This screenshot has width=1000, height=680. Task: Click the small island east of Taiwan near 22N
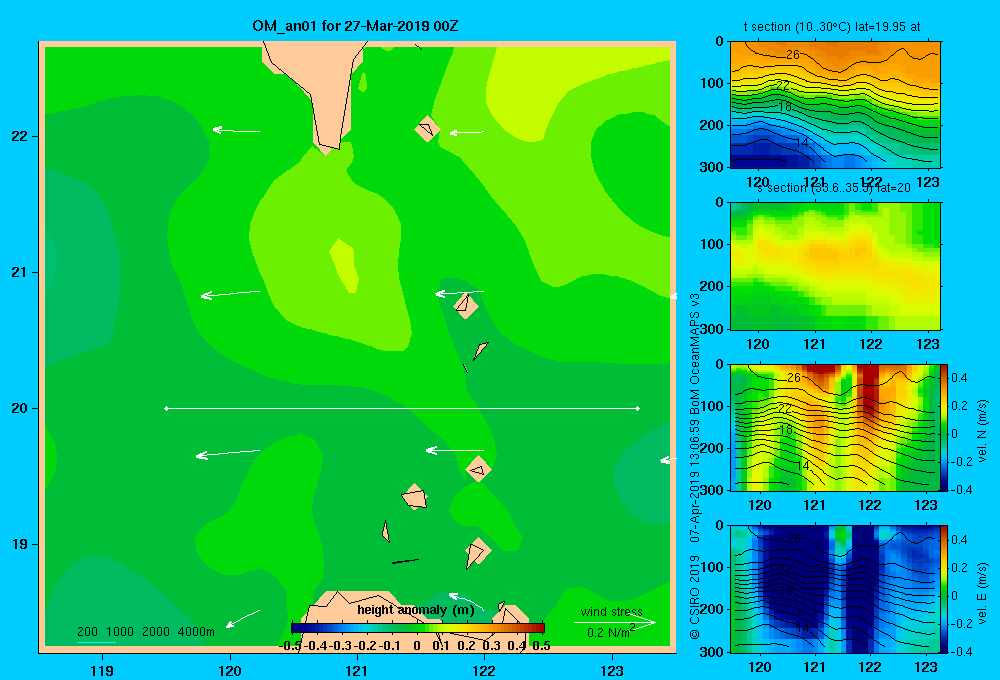[427, 128]
